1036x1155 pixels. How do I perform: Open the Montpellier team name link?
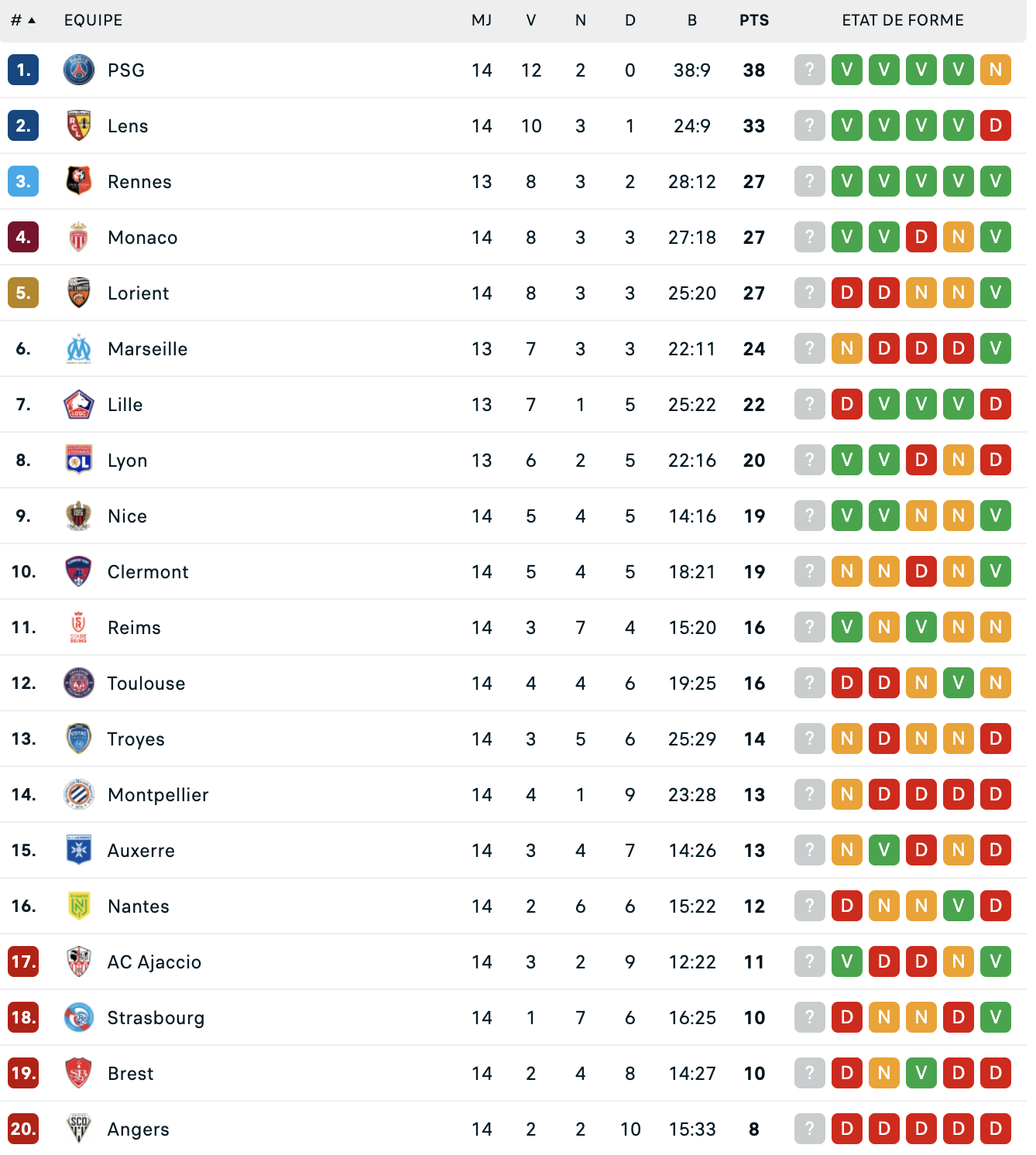pyautogui.click(x=159, y=795)
